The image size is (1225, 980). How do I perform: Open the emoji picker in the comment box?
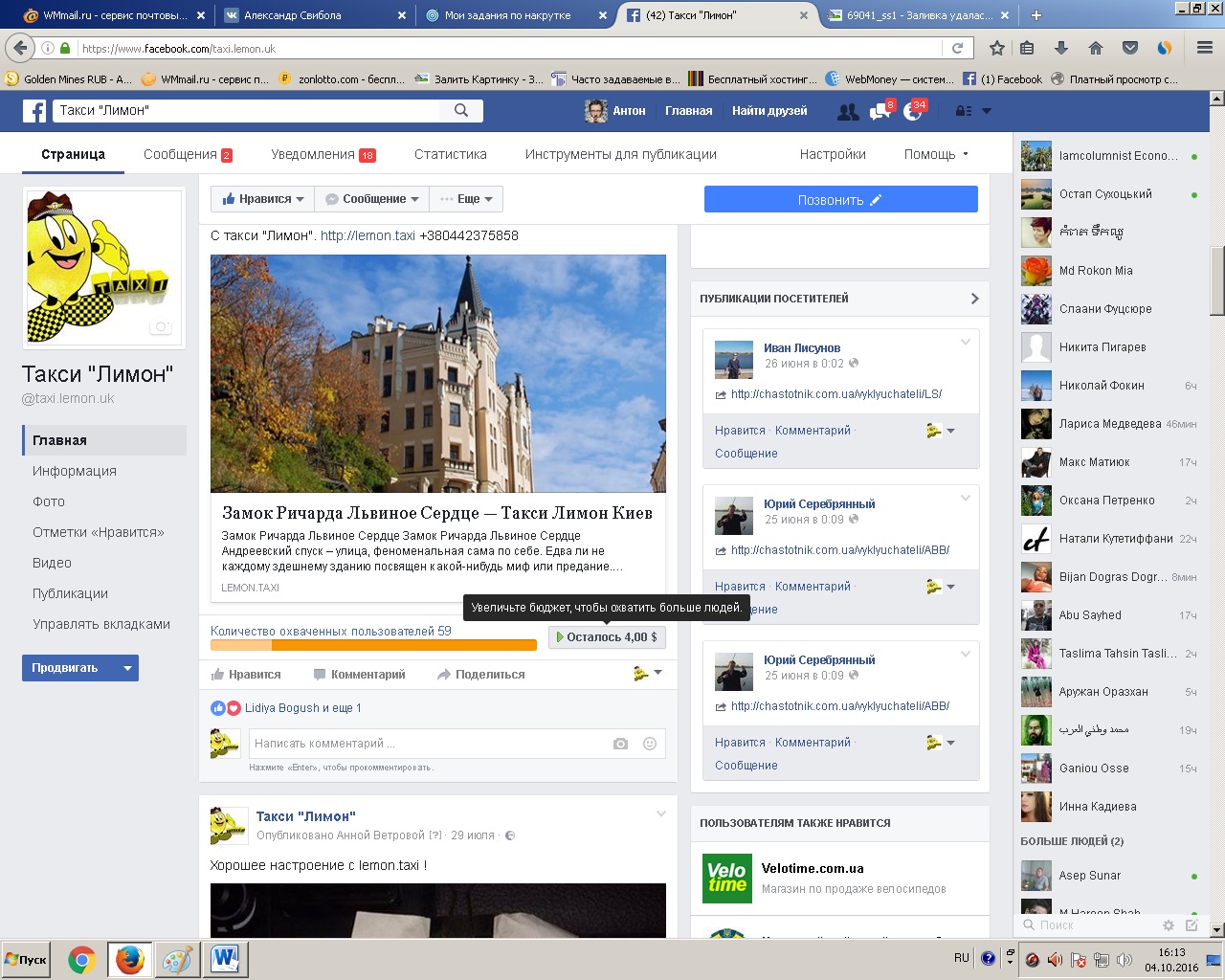coord(650,744)
